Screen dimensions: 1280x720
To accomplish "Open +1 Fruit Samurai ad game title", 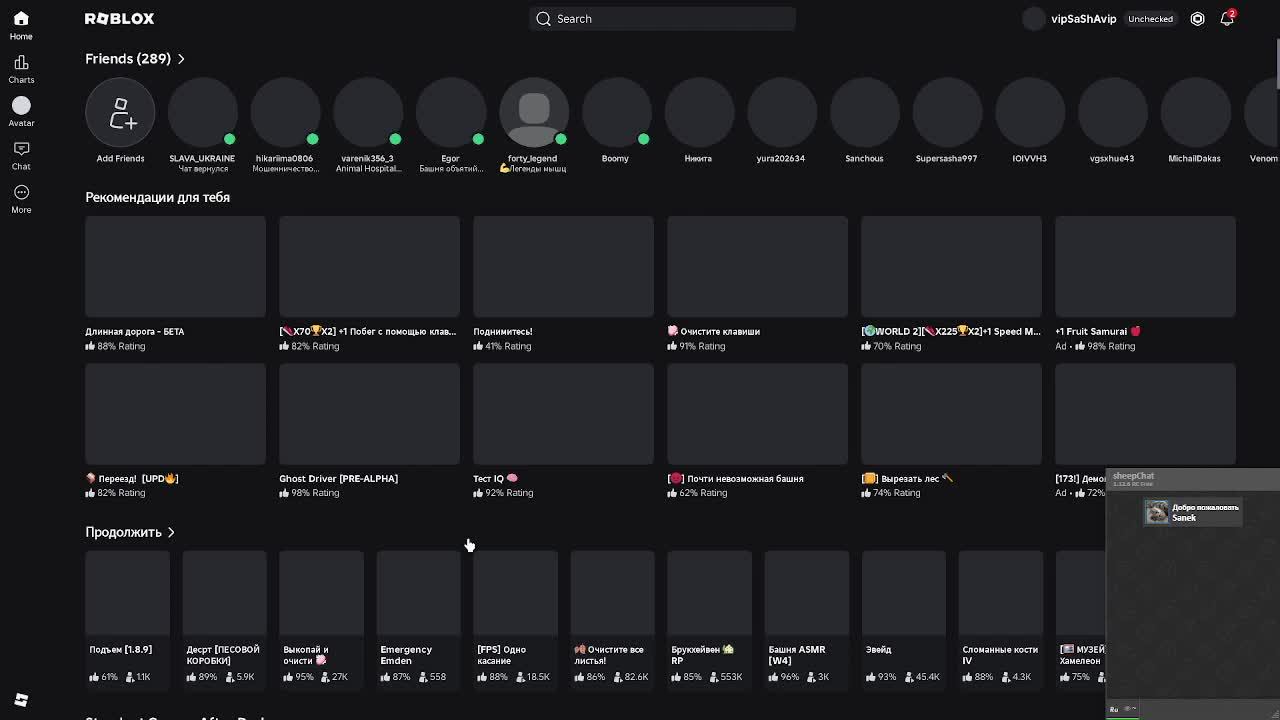I will click(1098, 331).
